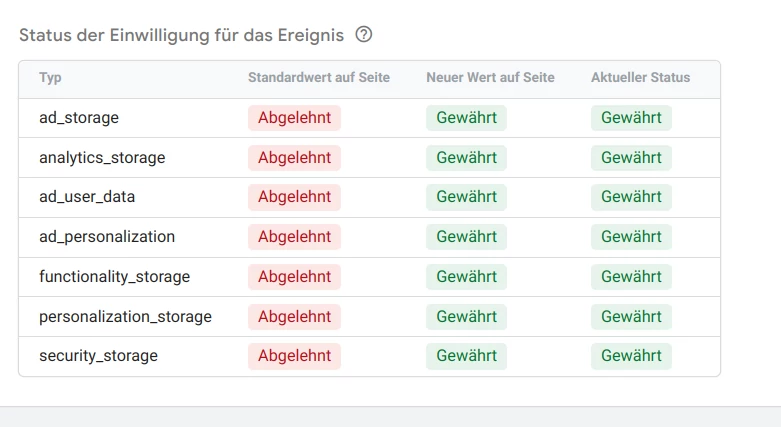Screen dimensions: 781x427
Task: Click Aktueller Status Gewährt for ad_storage
Action: 631,118
